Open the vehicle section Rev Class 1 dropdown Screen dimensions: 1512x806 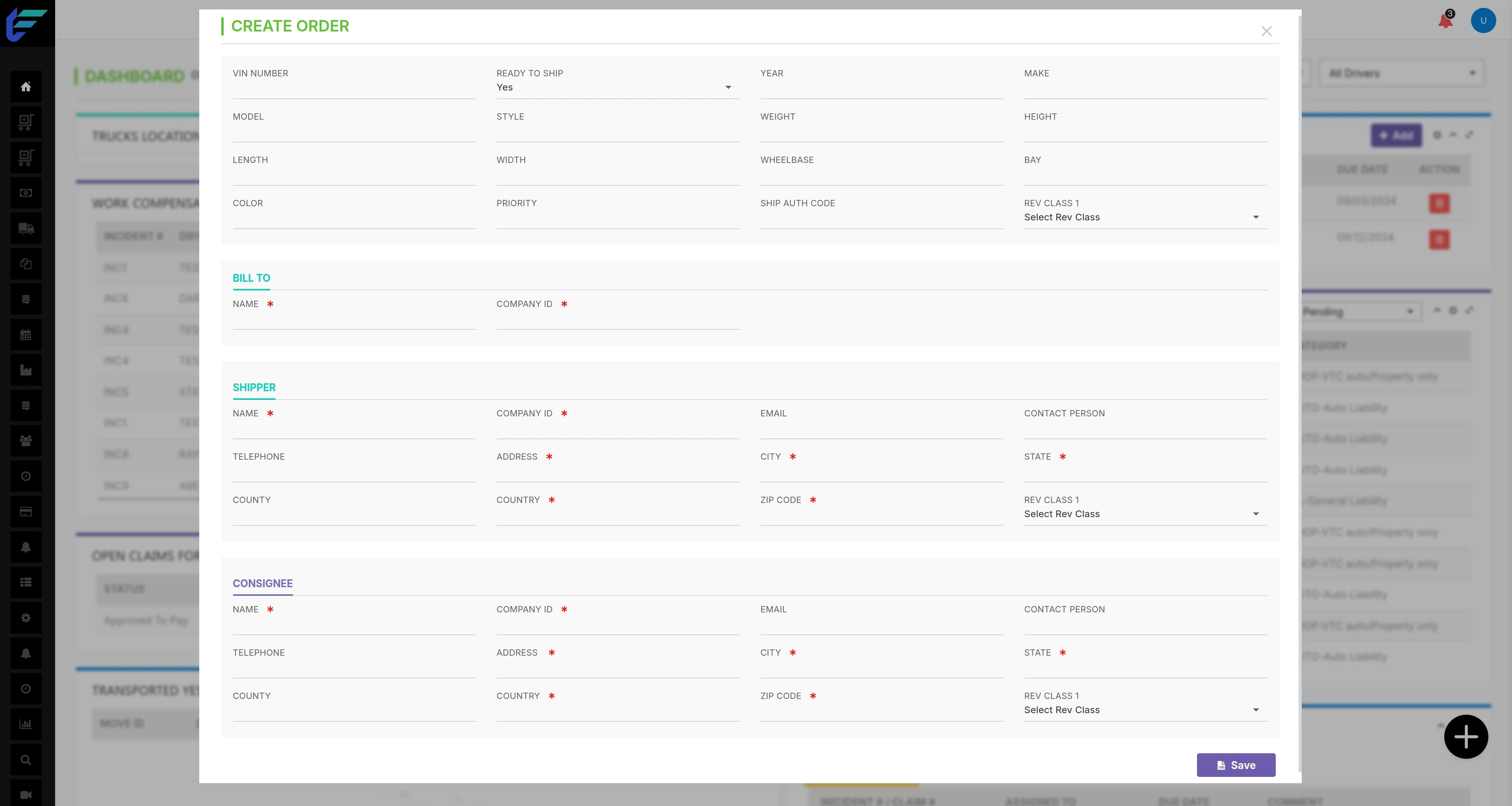[1145, 217]
